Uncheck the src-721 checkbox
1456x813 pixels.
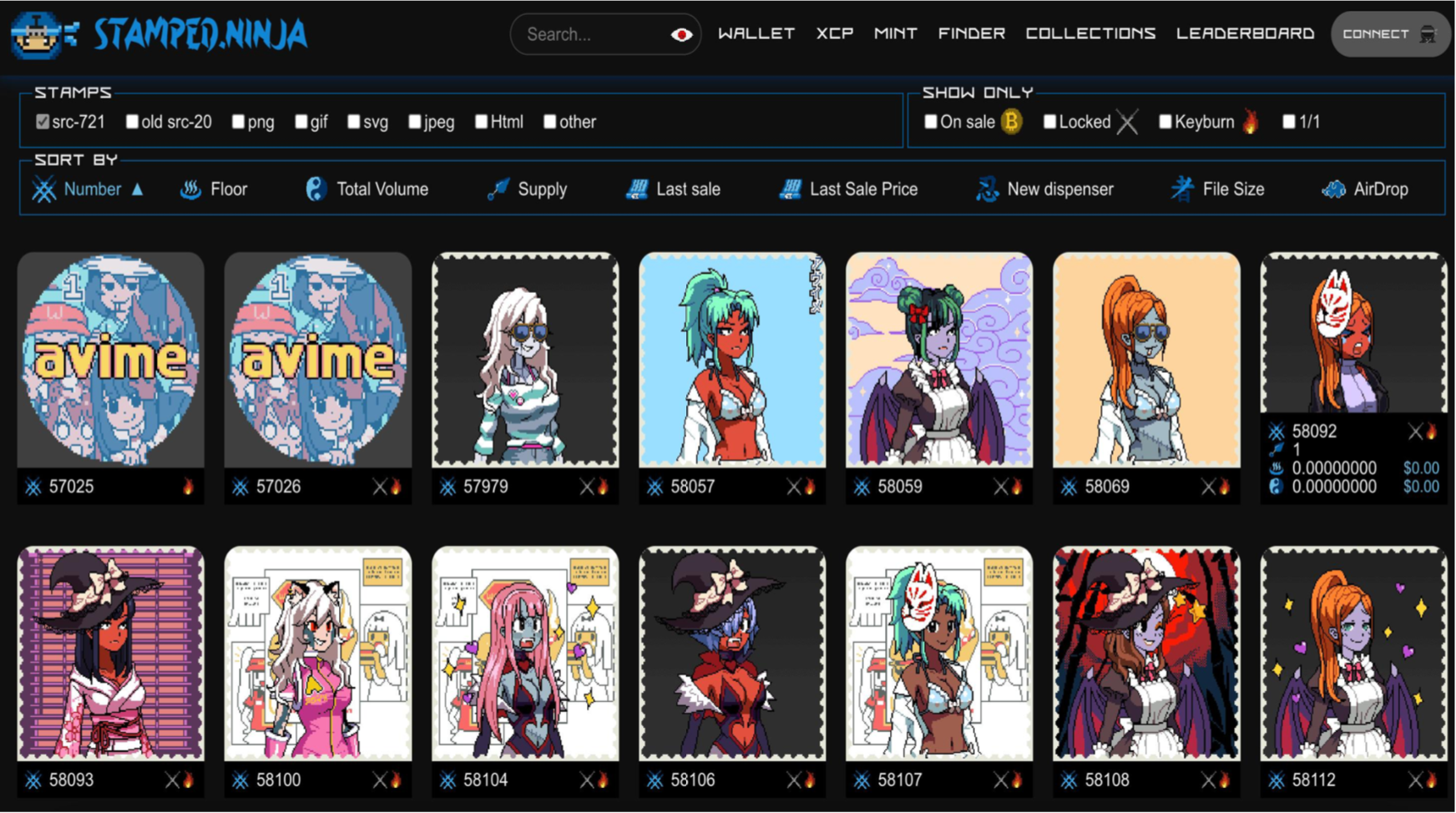(x=42, y=122)
